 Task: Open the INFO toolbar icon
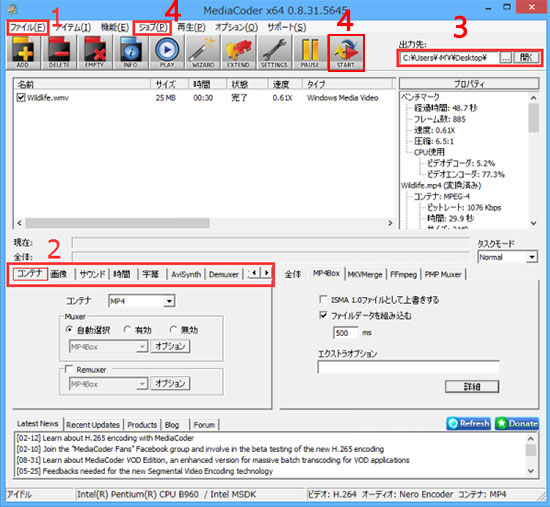131,53
